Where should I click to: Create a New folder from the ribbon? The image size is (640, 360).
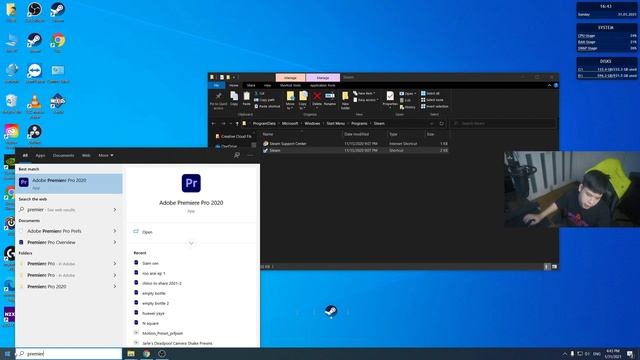click(345, 100)
